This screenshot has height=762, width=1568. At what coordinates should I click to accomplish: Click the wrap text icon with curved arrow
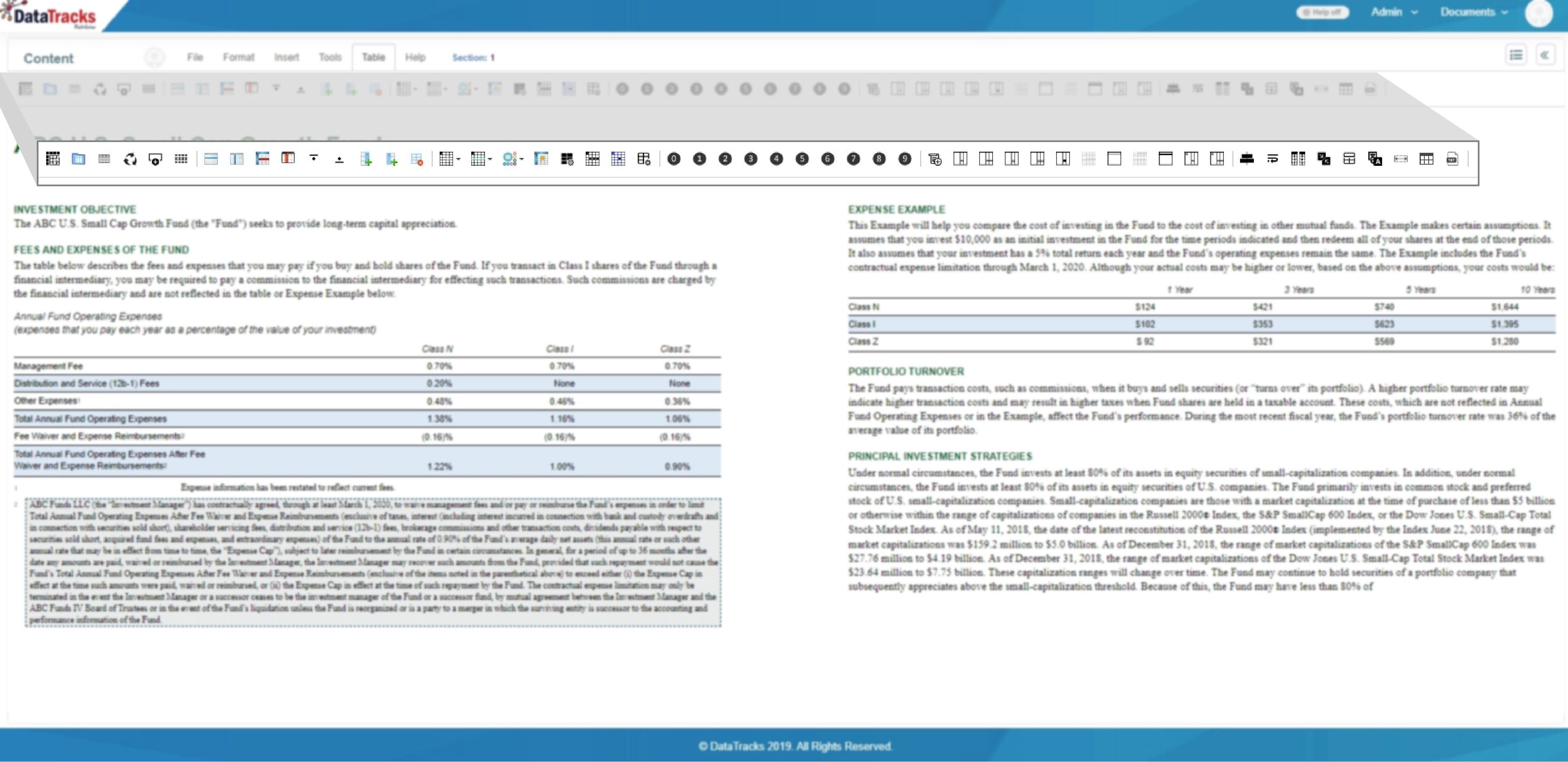1272,159
